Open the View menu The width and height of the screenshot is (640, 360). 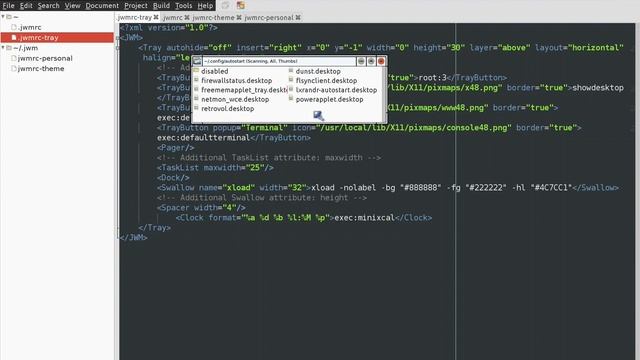click(x=73, y=6)
